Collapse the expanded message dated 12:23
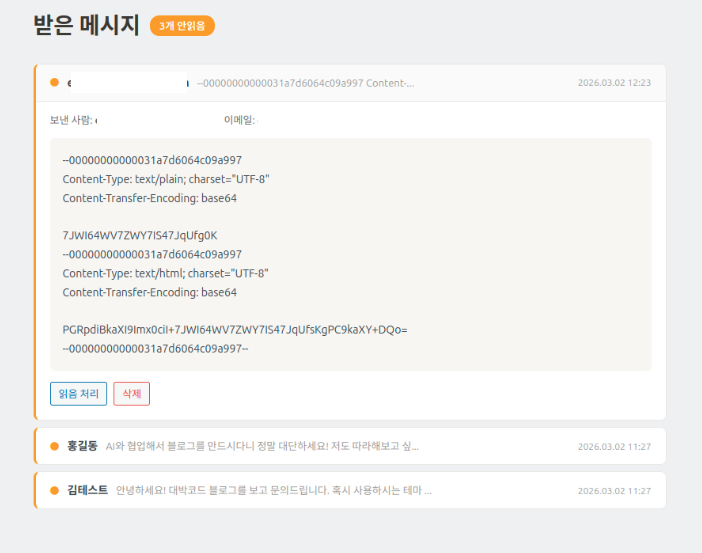 point(350,83)
